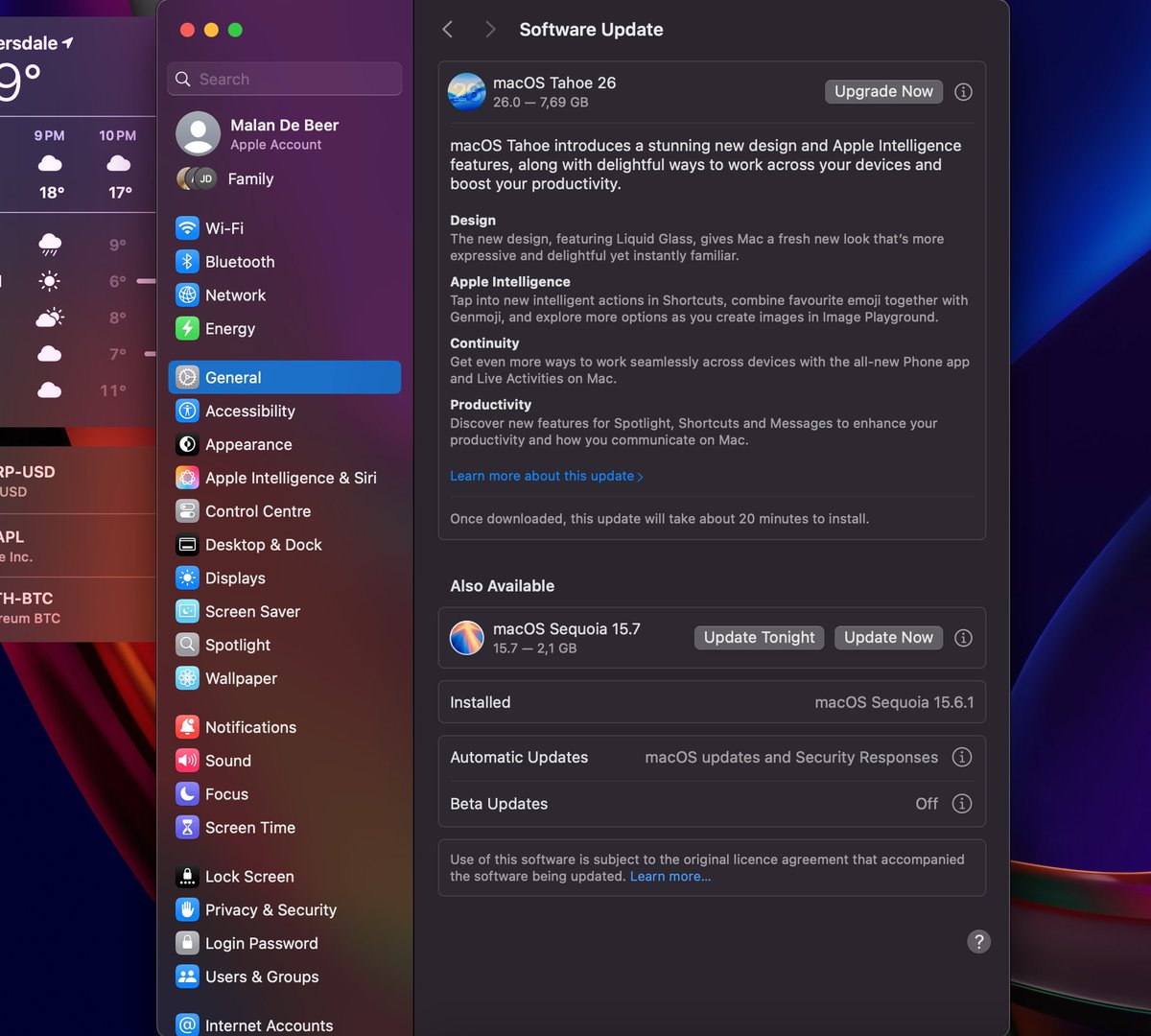Screen dimensions: 1151x1036
Task: Select Control Centre label in sidebar
Action: [x=258, y=511]
